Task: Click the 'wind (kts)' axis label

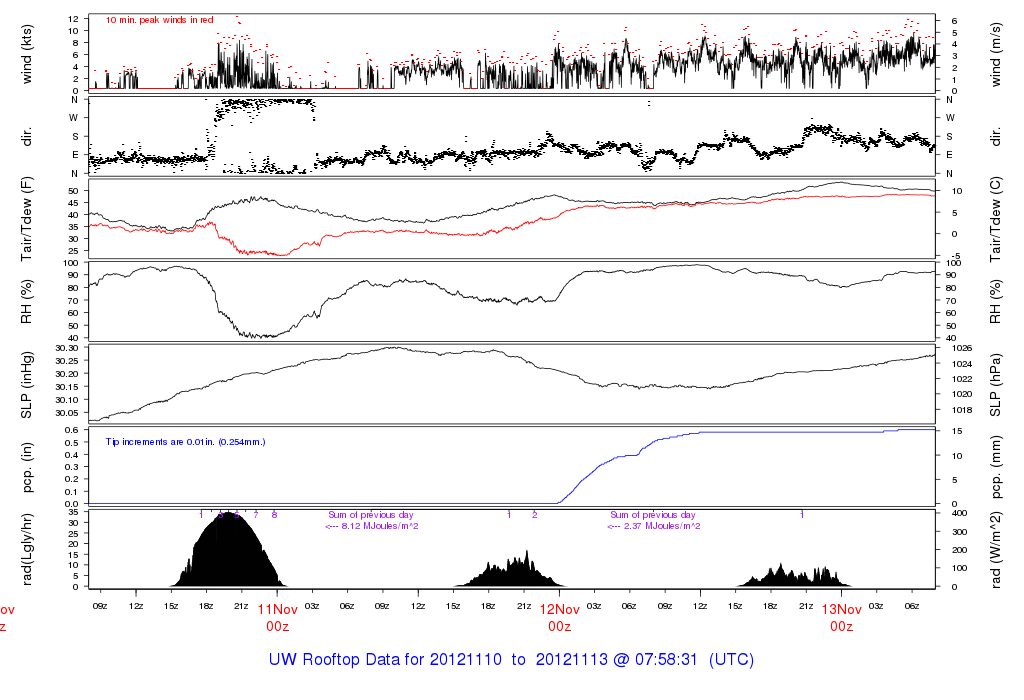Action: (x=27, y=54)
